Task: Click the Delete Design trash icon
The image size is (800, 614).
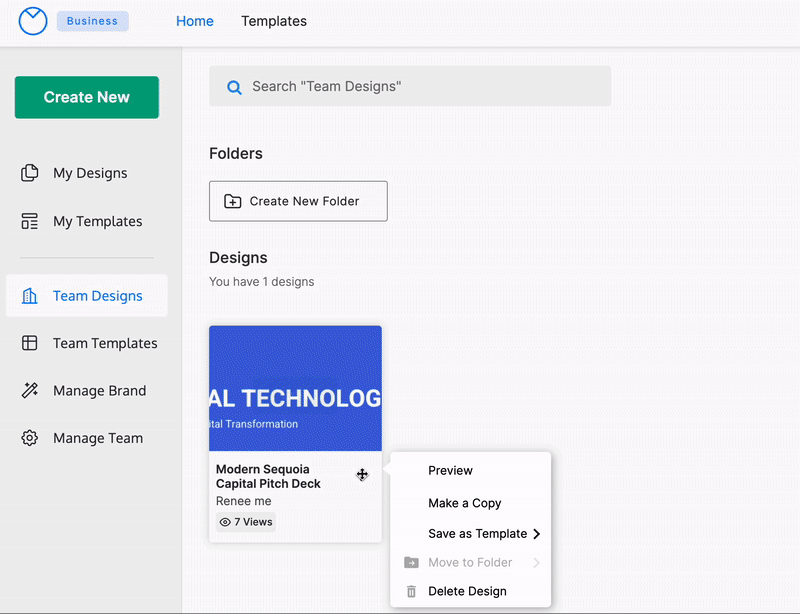Action: [411, 592]
